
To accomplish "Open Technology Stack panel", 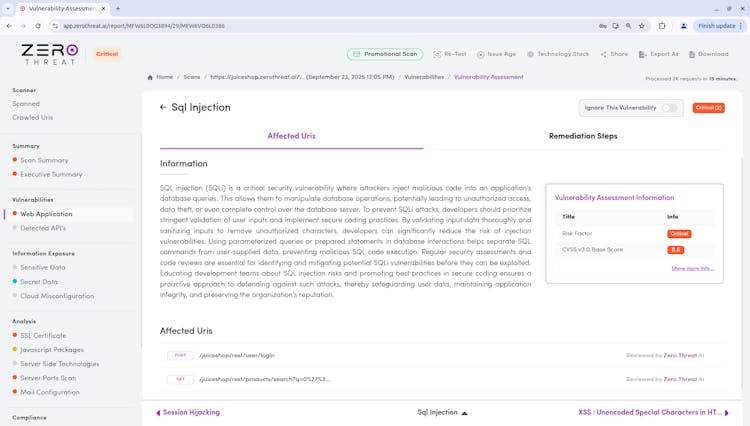I will 558,54.
